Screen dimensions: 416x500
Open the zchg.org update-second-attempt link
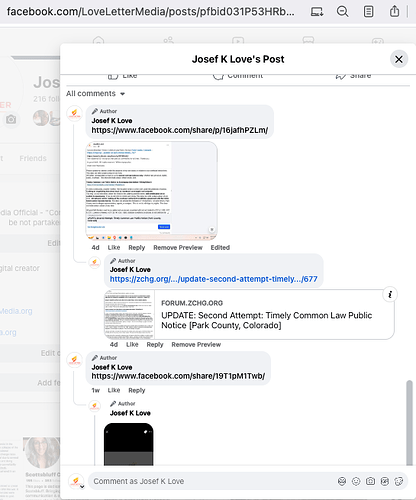(213, 279)
